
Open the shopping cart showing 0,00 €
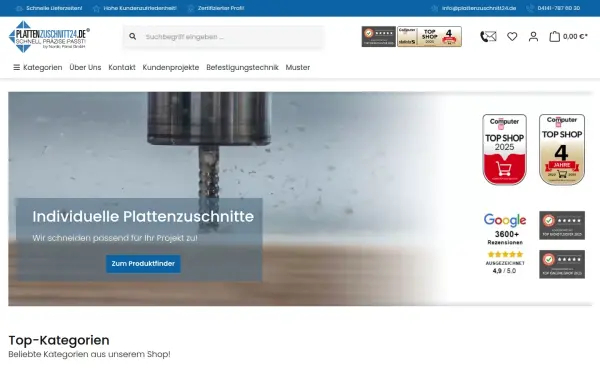coord(568,36)
